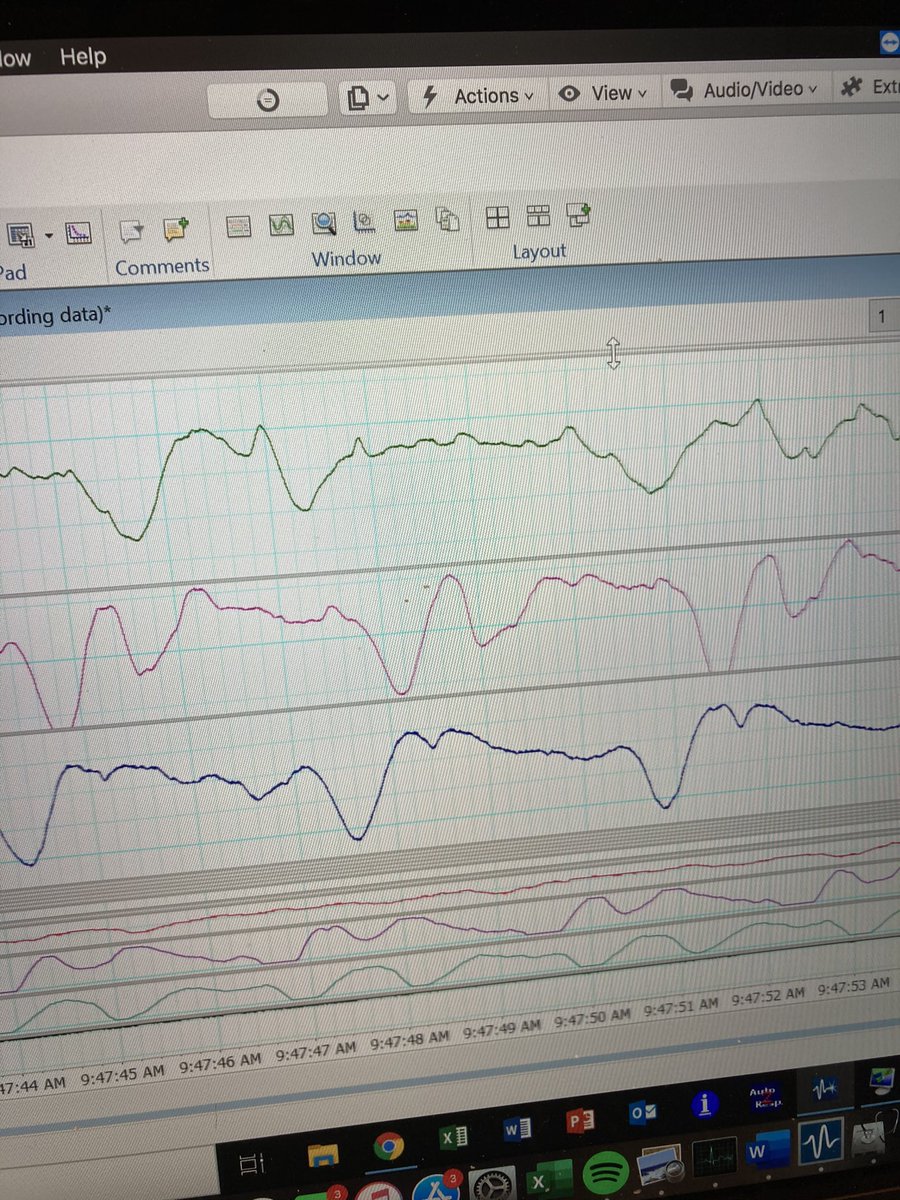Click the Comments group label
The image size is (900, 1200).
point(162,266)
